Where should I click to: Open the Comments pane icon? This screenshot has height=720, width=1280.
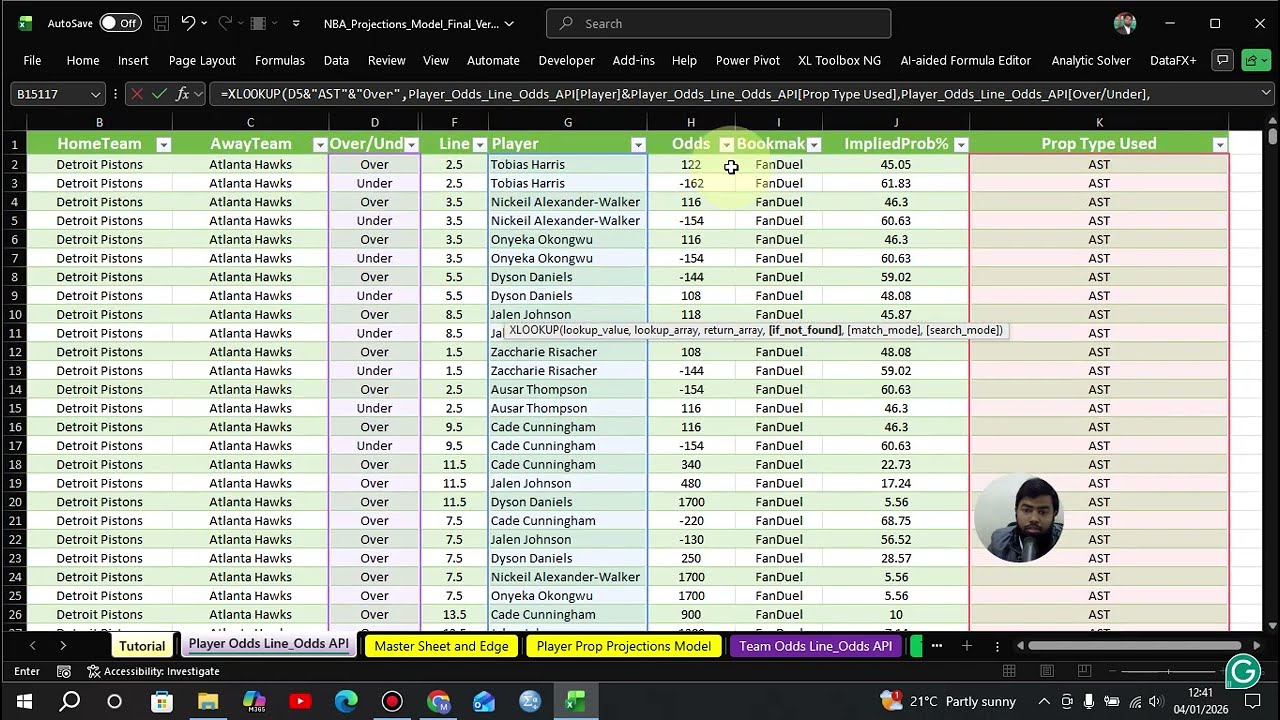1222,60
